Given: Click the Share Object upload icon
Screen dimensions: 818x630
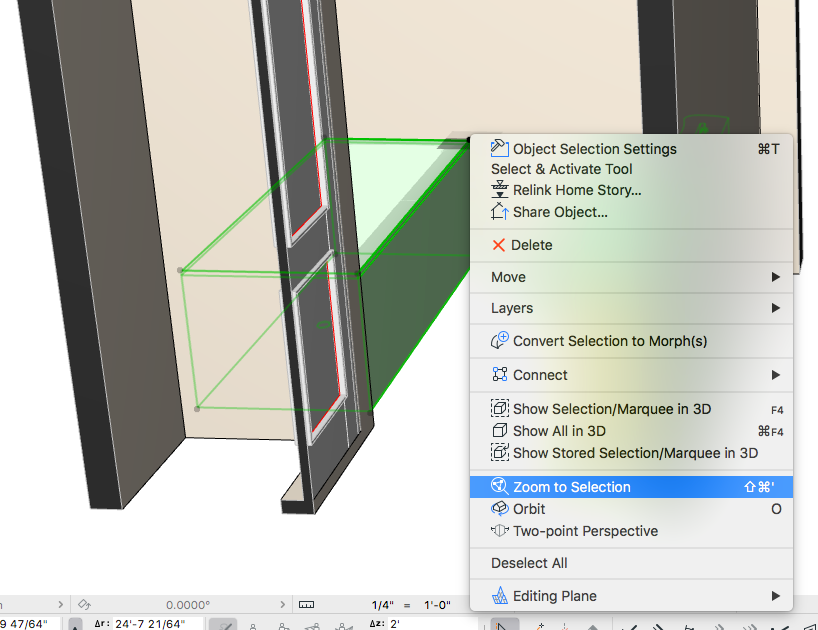Looking at the screenshot, I should click(499, 211).
